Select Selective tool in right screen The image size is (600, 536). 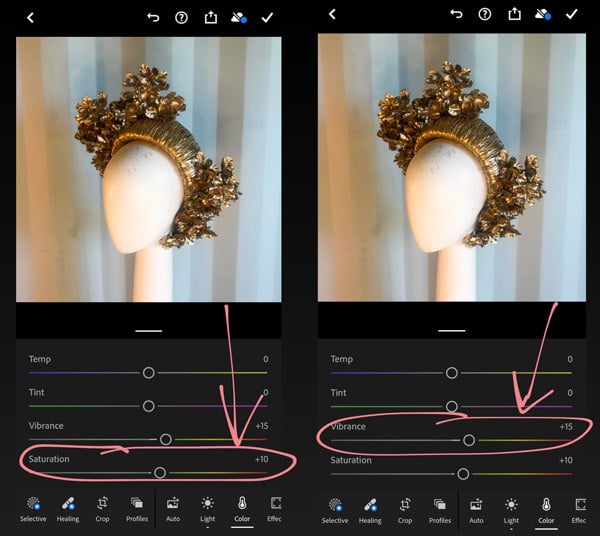coord(335,511)
